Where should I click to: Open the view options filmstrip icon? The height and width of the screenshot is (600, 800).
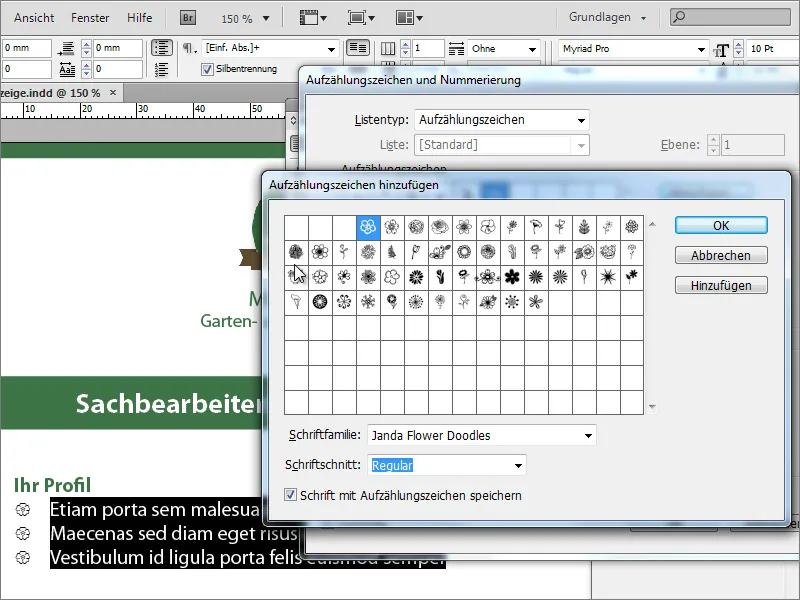tap(312, 18)
